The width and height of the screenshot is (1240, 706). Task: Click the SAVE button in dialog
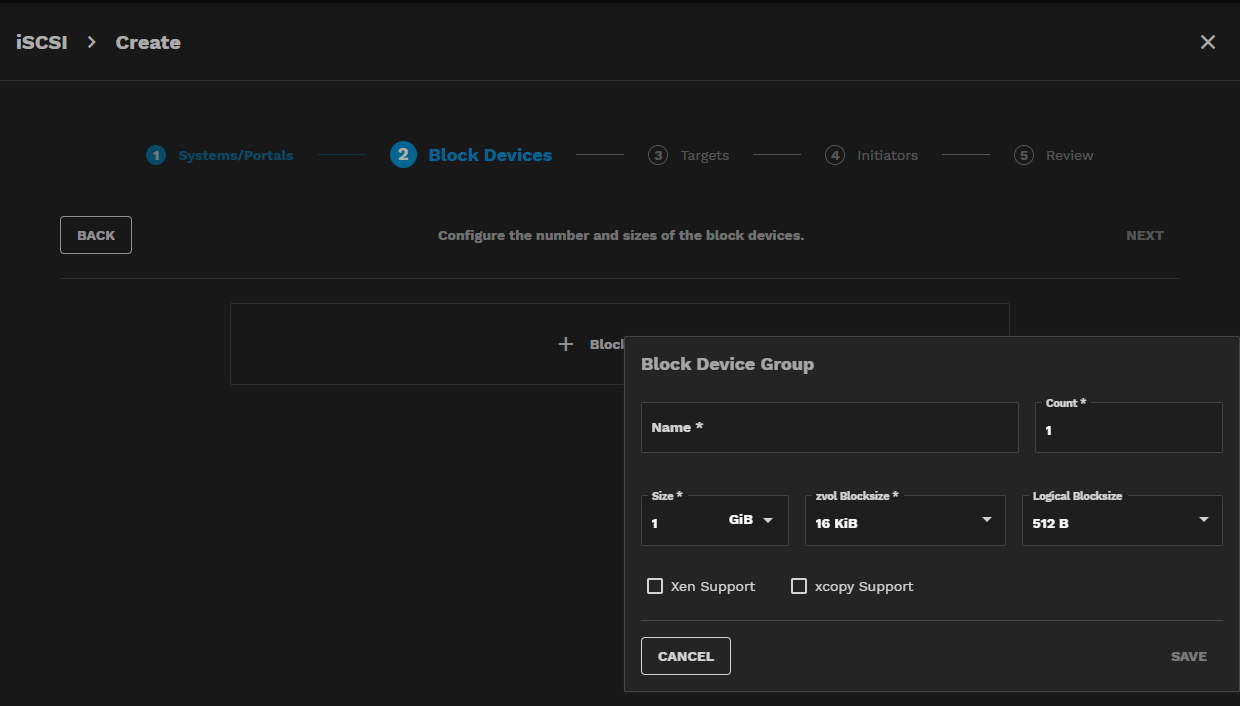click(1188, 656)
